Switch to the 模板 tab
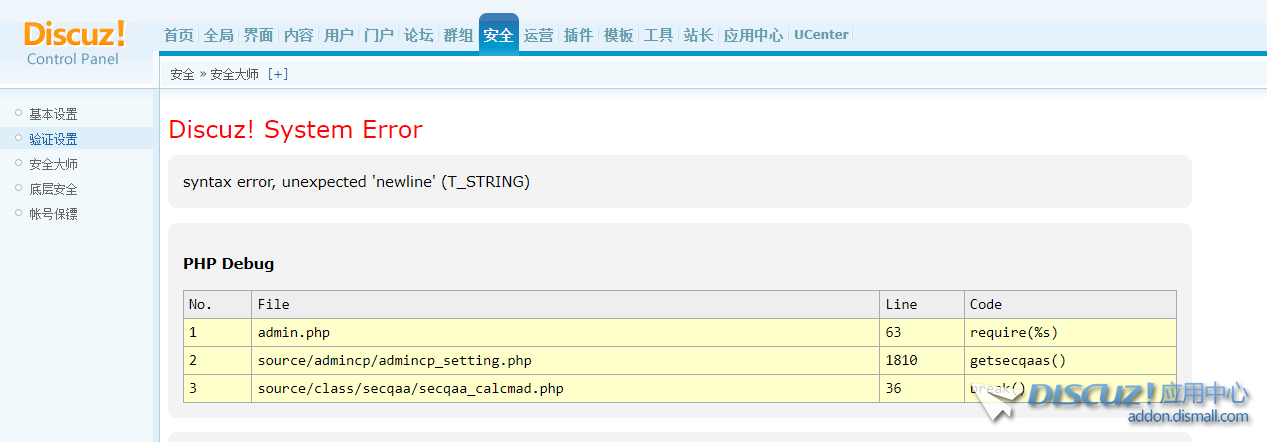Screen dimensions: 1267x442 coord(618,35)
